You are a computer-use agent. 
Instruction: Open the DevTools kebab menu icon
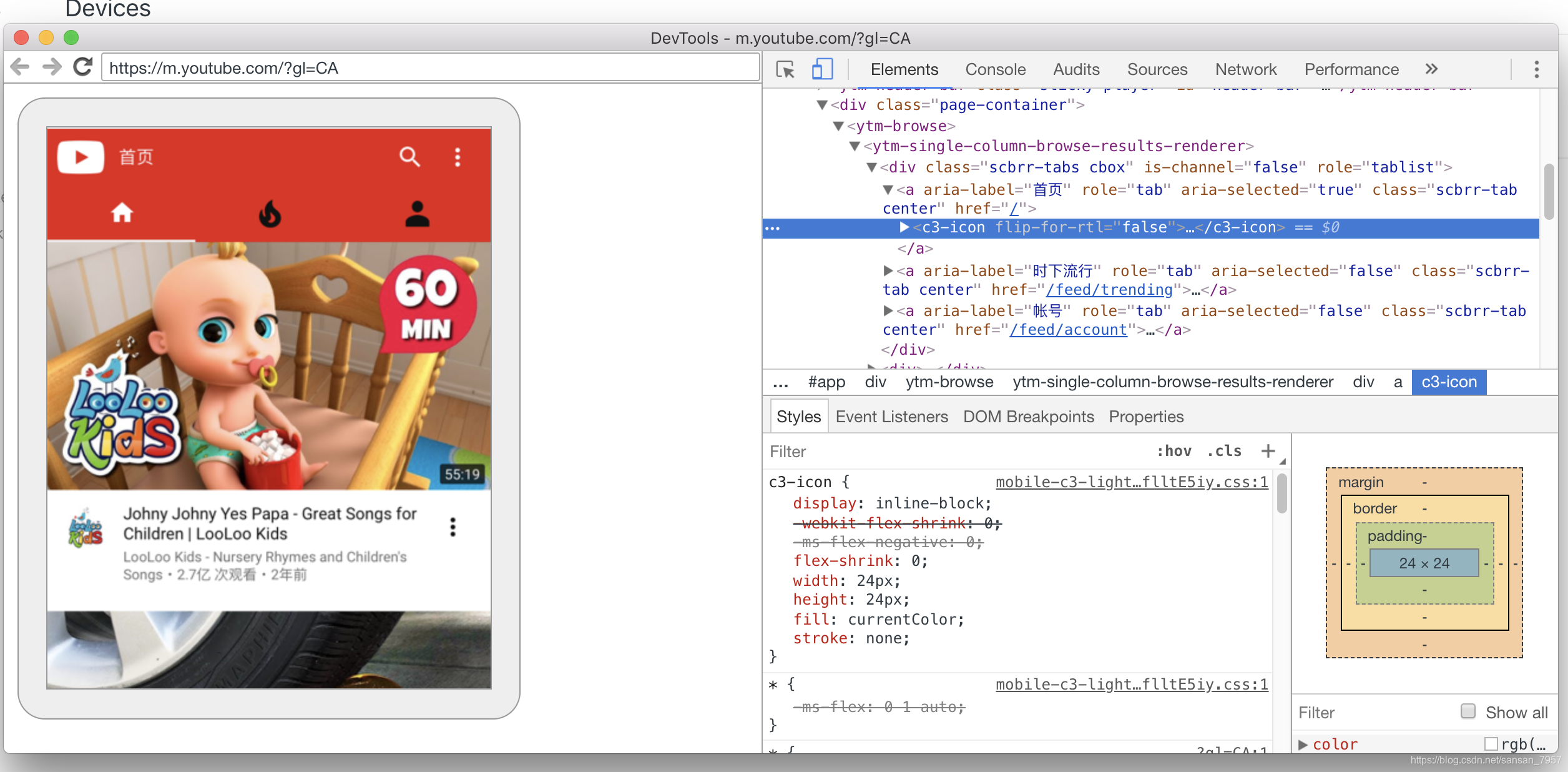(x=1536, y=69)
